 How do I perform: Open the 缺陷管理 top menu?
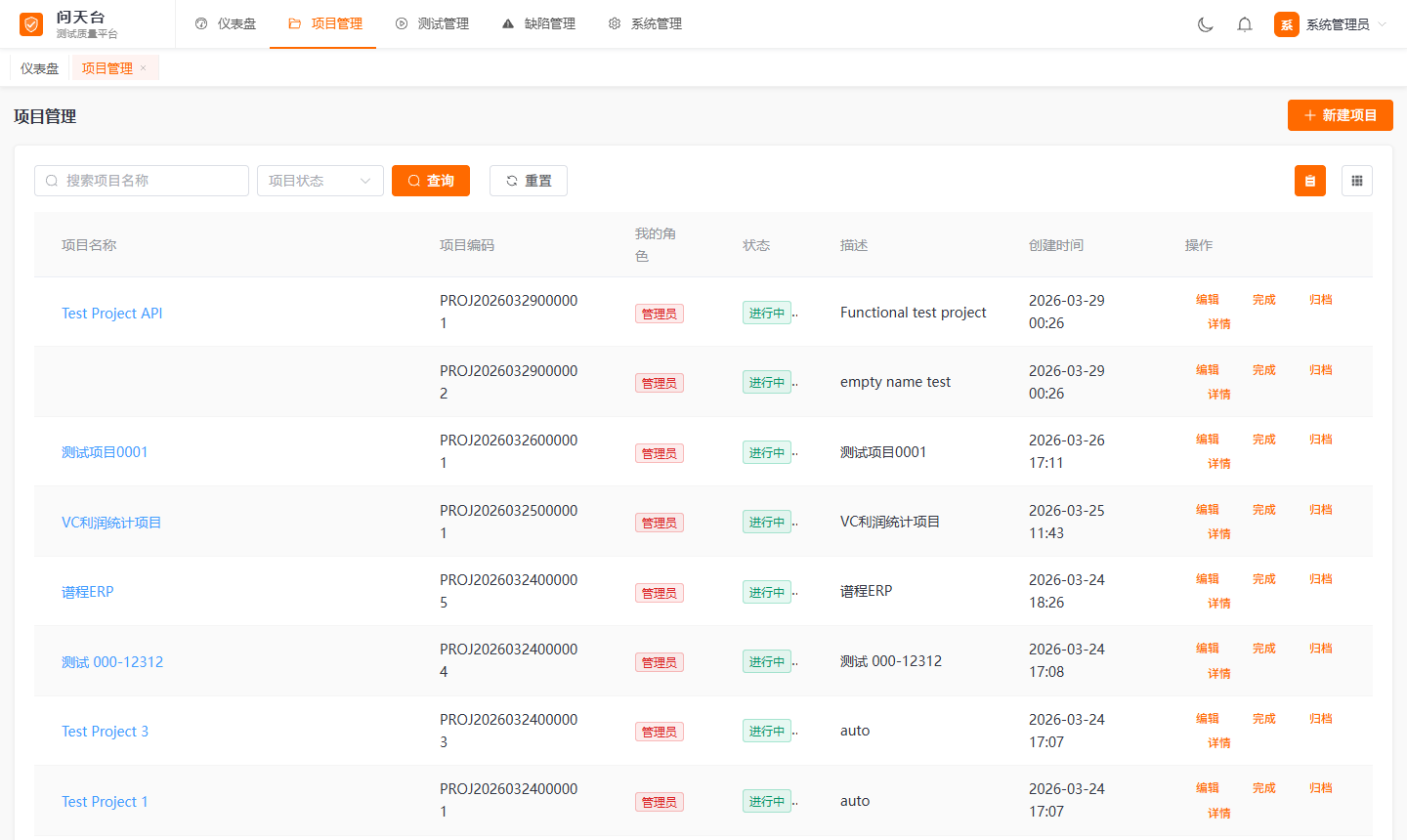pos(538,23)
